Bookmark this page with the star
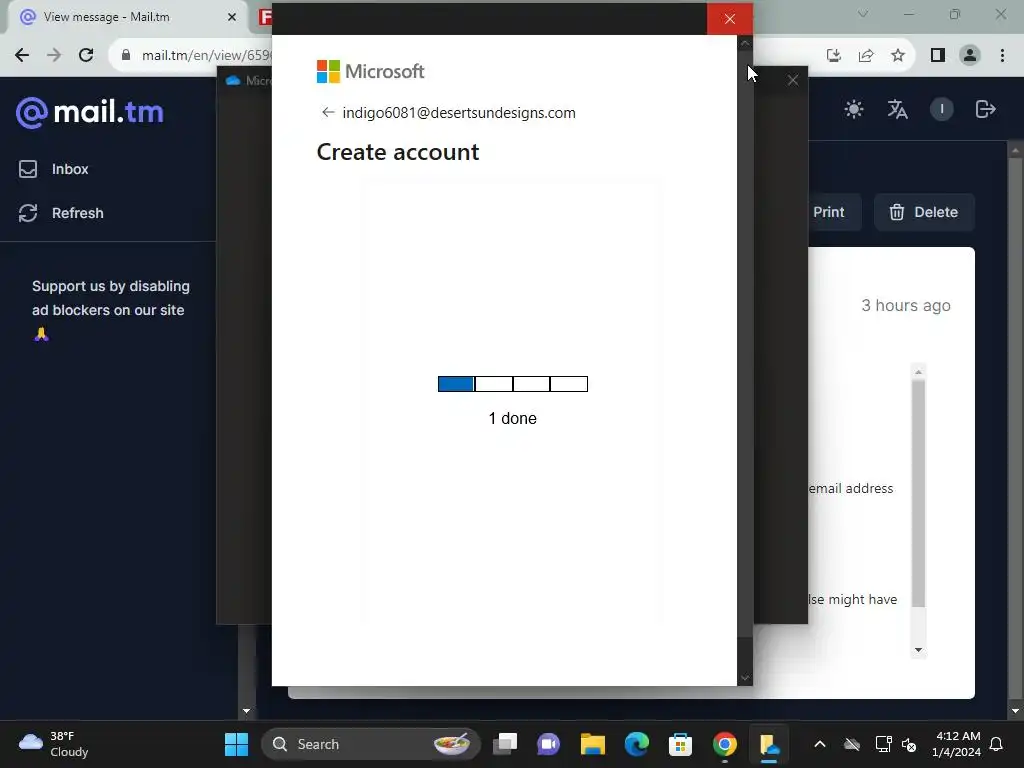The height and width of the screenshot is (768, 1024). tap(898, 56)
